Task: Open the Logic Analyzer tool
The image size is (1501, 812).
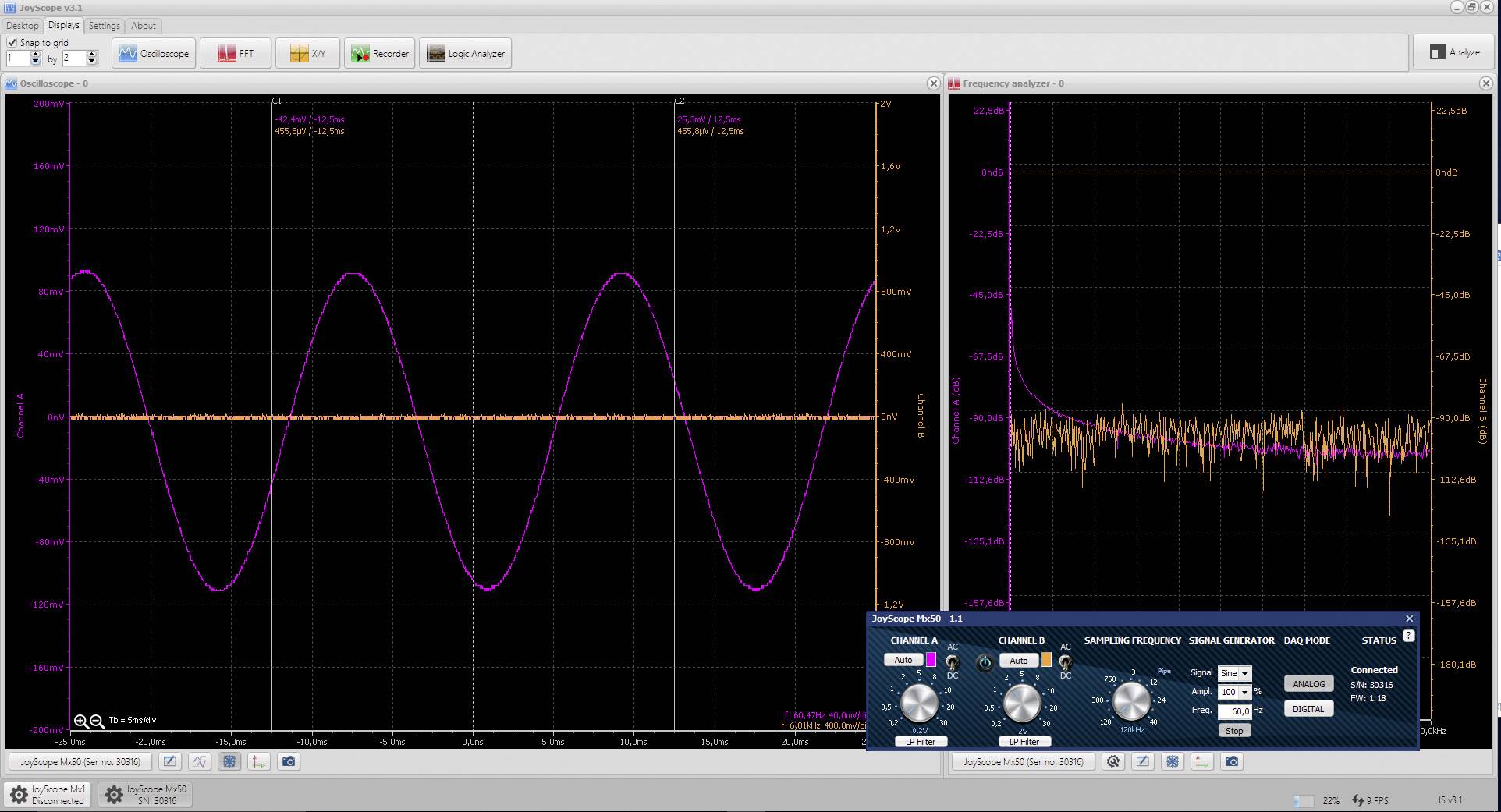Action: point(465,53)
